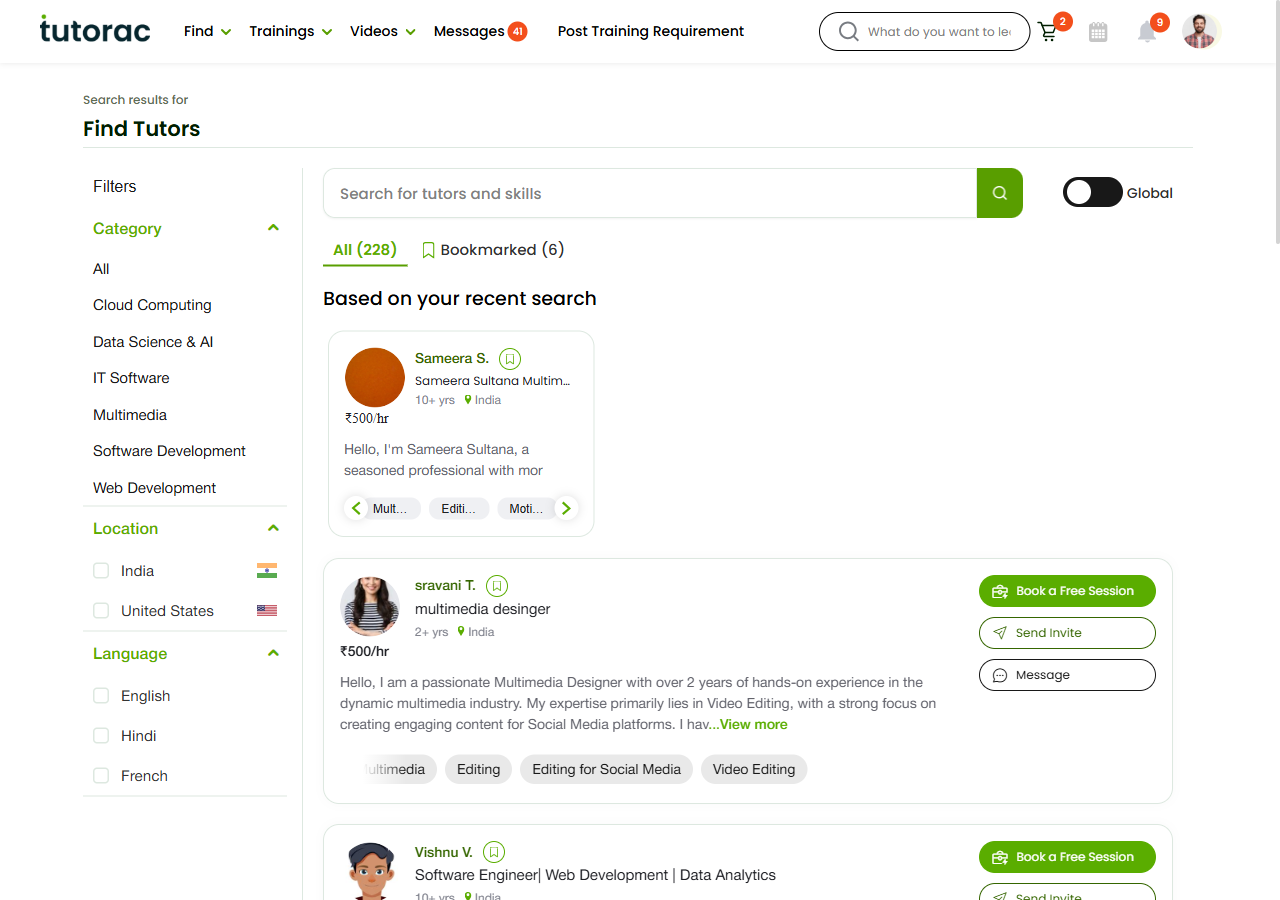The height and width of the screenshot is (900, 1280).
Task: Book a Free Session with Vishnu V.
Action: click(x=1067, y=857)
